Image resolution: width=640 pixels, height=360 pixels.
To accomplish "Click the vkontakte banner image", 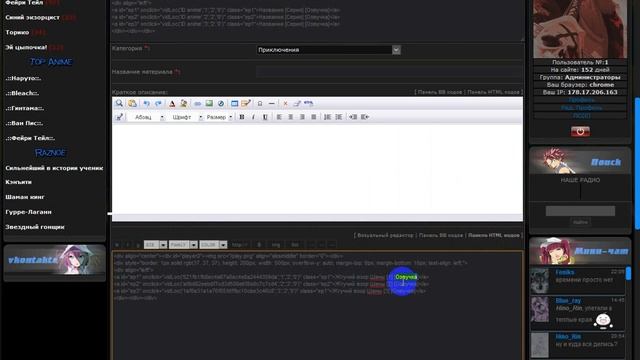I will coord(55,260).
